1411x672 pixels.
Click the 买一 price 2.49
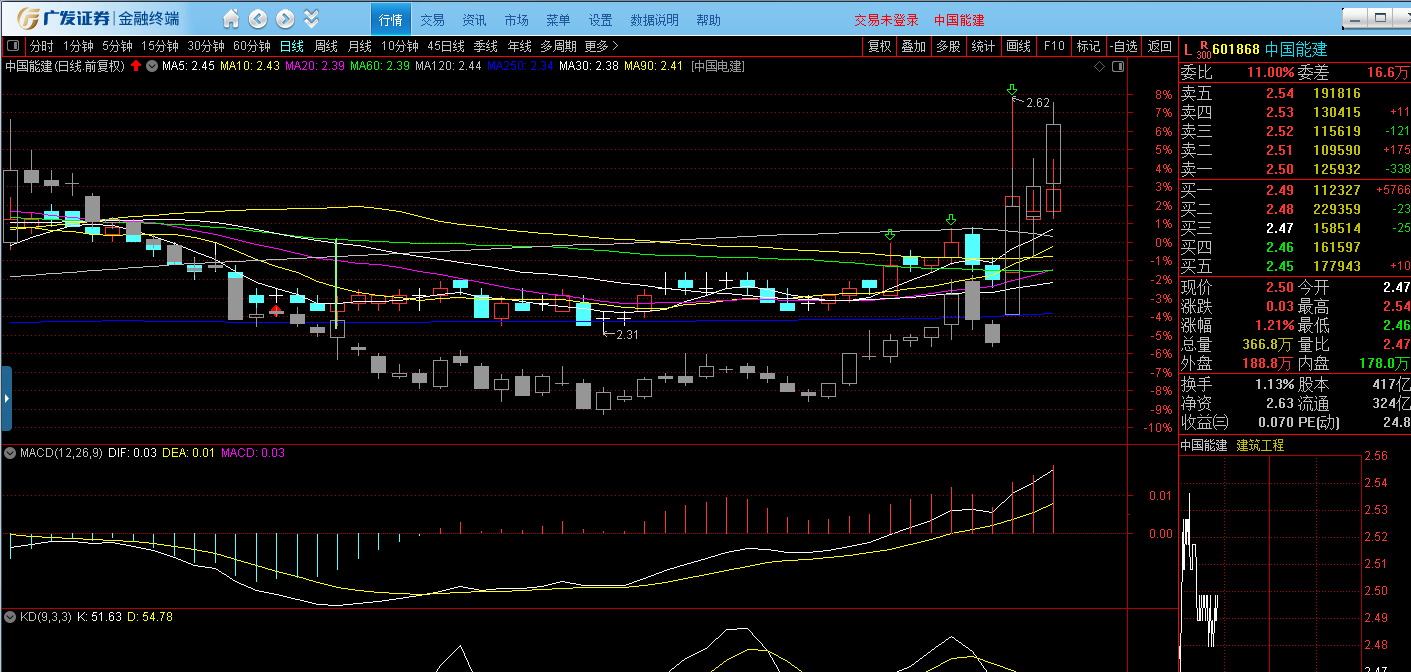(1280, 190)
